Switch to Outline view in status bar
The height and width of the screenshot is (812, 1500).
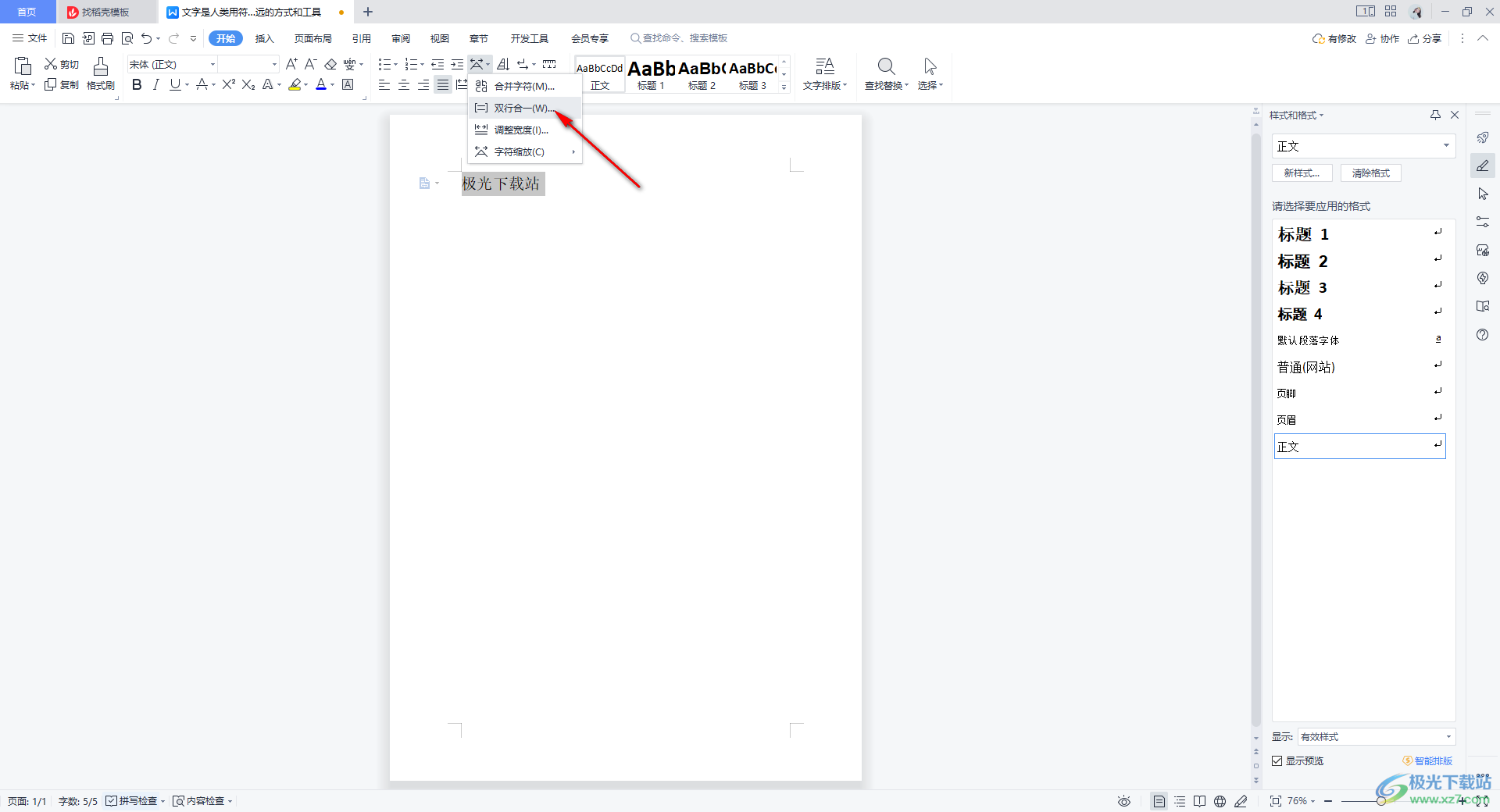coord(1180,801)
